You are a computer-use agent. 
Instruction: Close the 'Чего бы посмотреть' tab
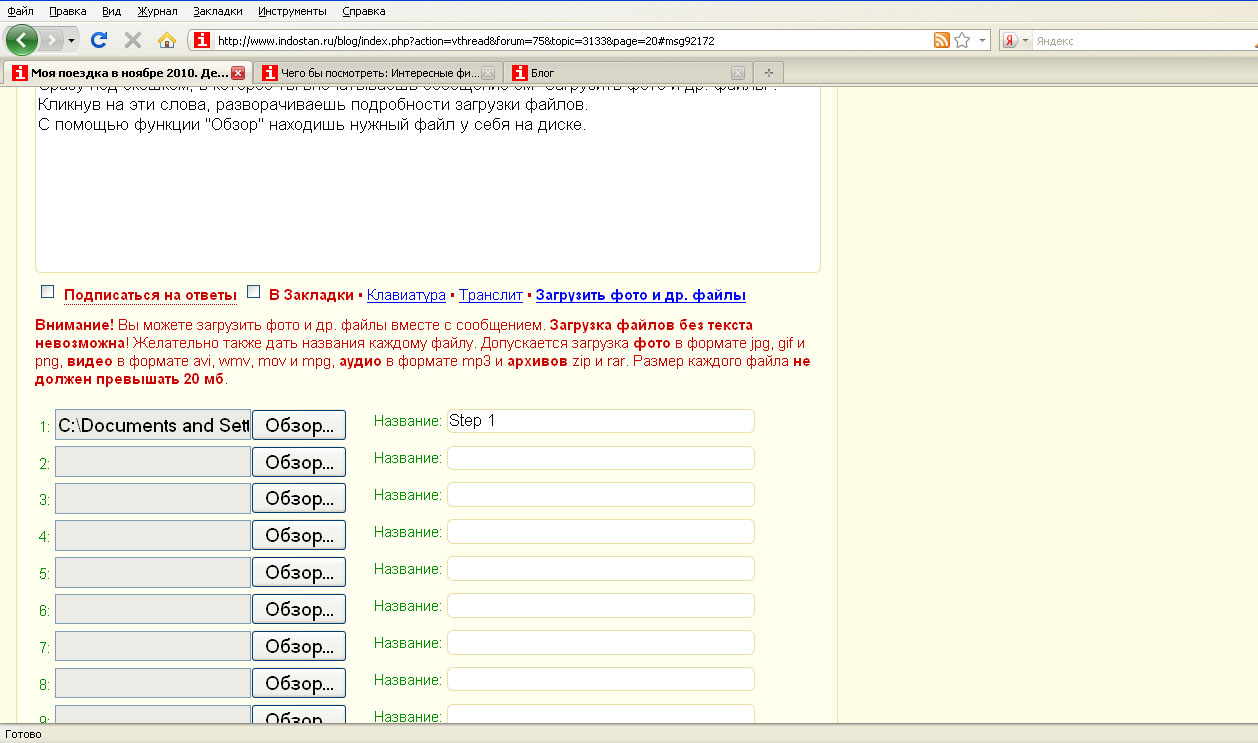(x=487, y=73)
